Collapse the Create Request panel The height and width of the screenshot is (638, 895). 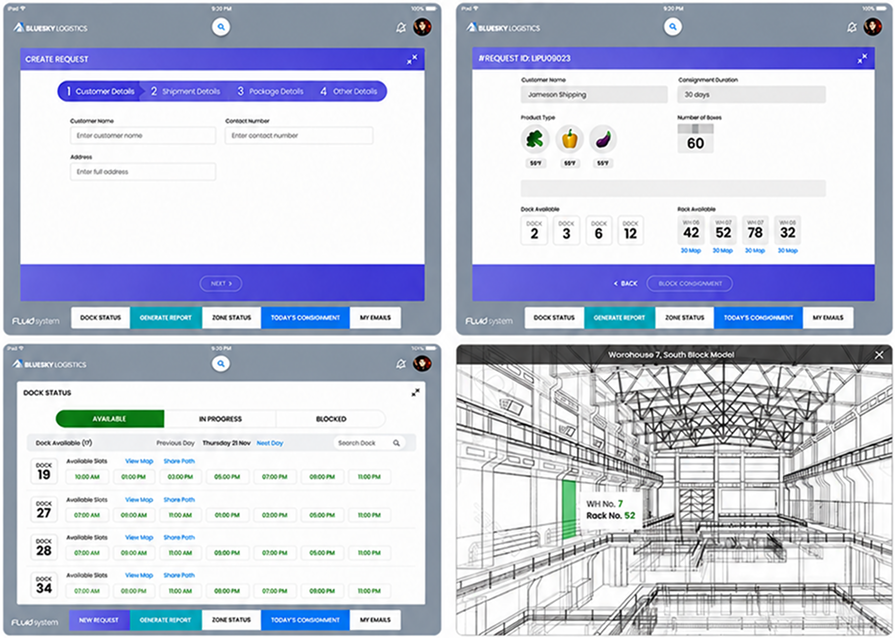412,59
